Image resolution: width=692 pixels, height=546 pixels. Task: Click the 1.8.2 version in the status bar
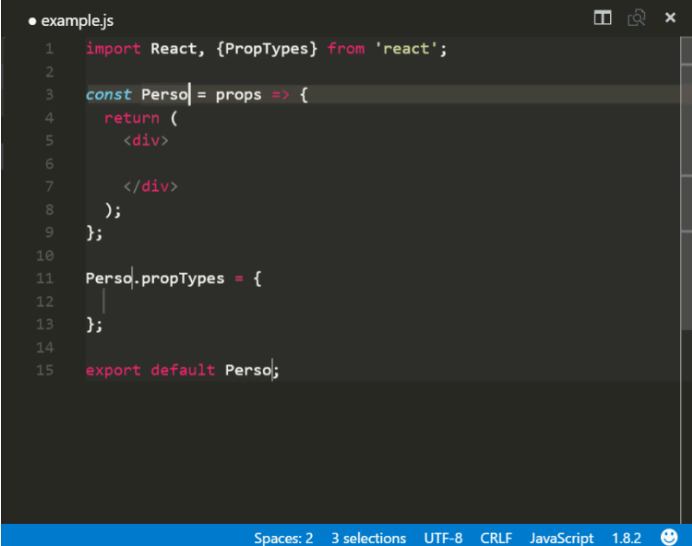[626, 538]
